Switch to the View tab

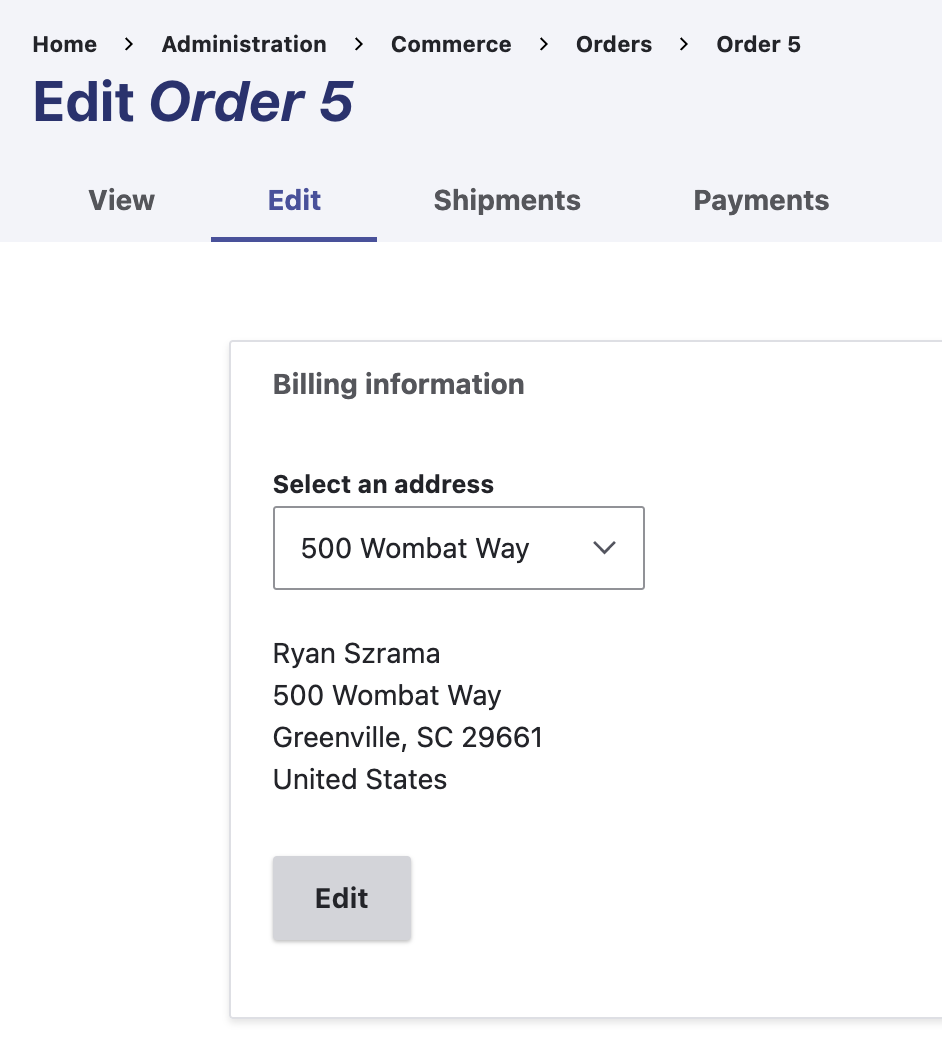pyautogui.click(x=120, y=200)
